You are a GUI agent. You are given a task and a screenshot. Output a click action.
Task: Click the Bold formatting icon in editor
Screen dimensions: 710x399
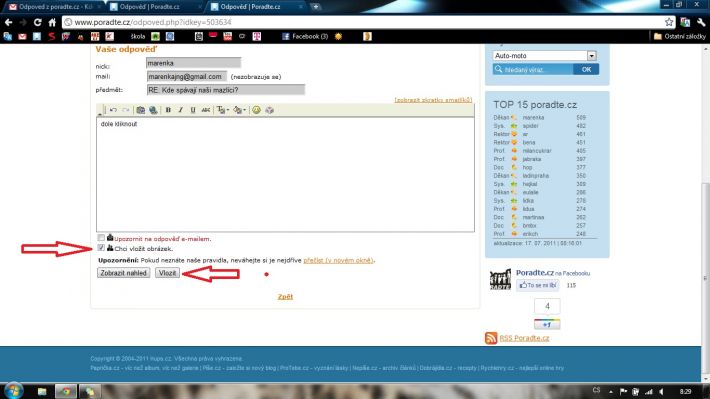point(168,110)
